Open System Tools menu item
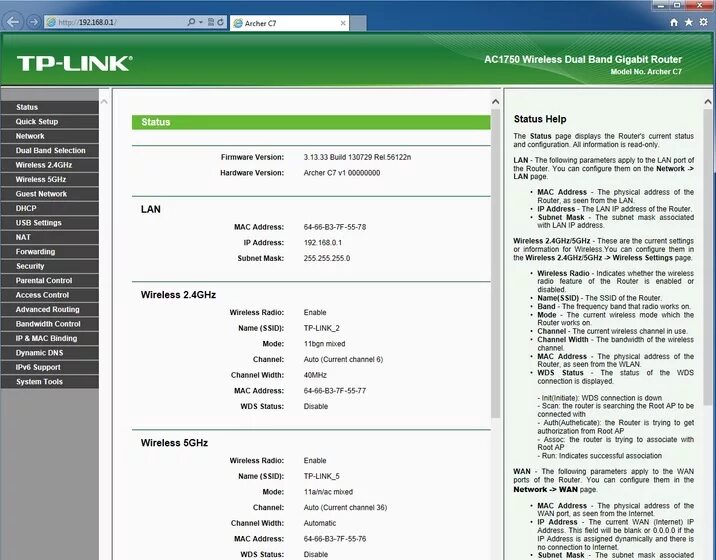This screenshot has height=560, width=716. click(49, 382)
